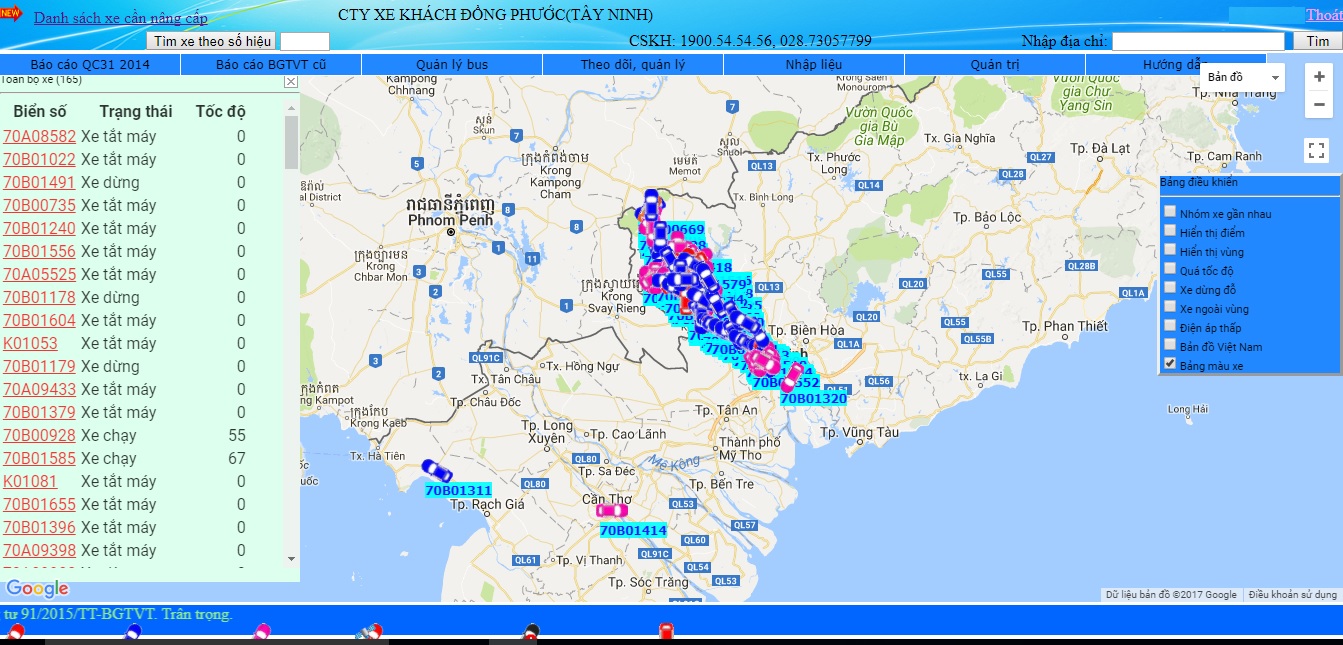Open Báo cáo BGTVT cũ menu
This screenshot has height=645, width=1343.
[271, 64]
